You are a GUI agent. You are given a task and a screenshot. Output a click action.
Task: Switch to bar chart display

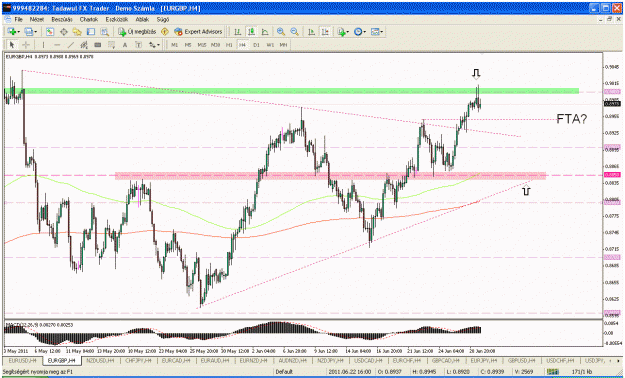point(238,32)
